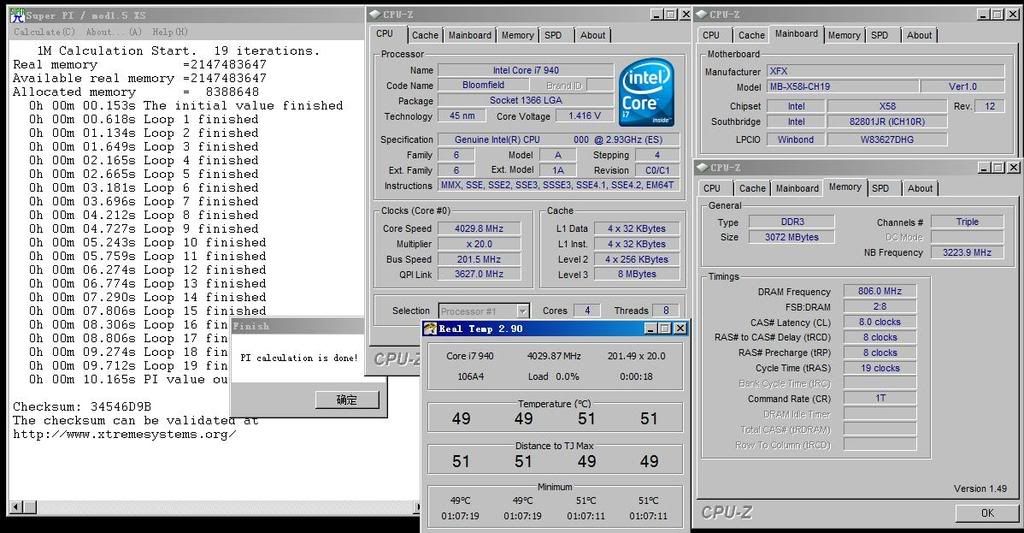Viewport: 1024px width, 533px height.
Task: Switch to Memory tab in first CPU-Z
Action: [517, 35]
